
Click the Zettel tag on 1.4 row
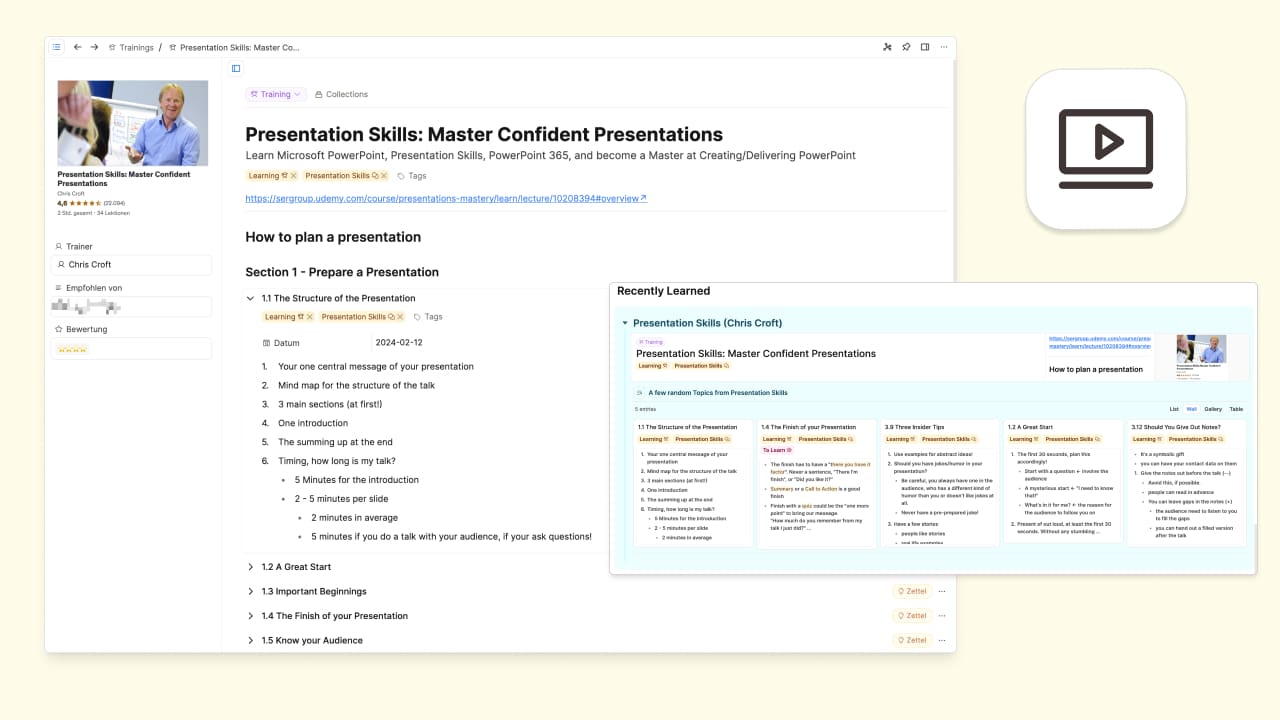pyautogui.click(x=911, y=616)
